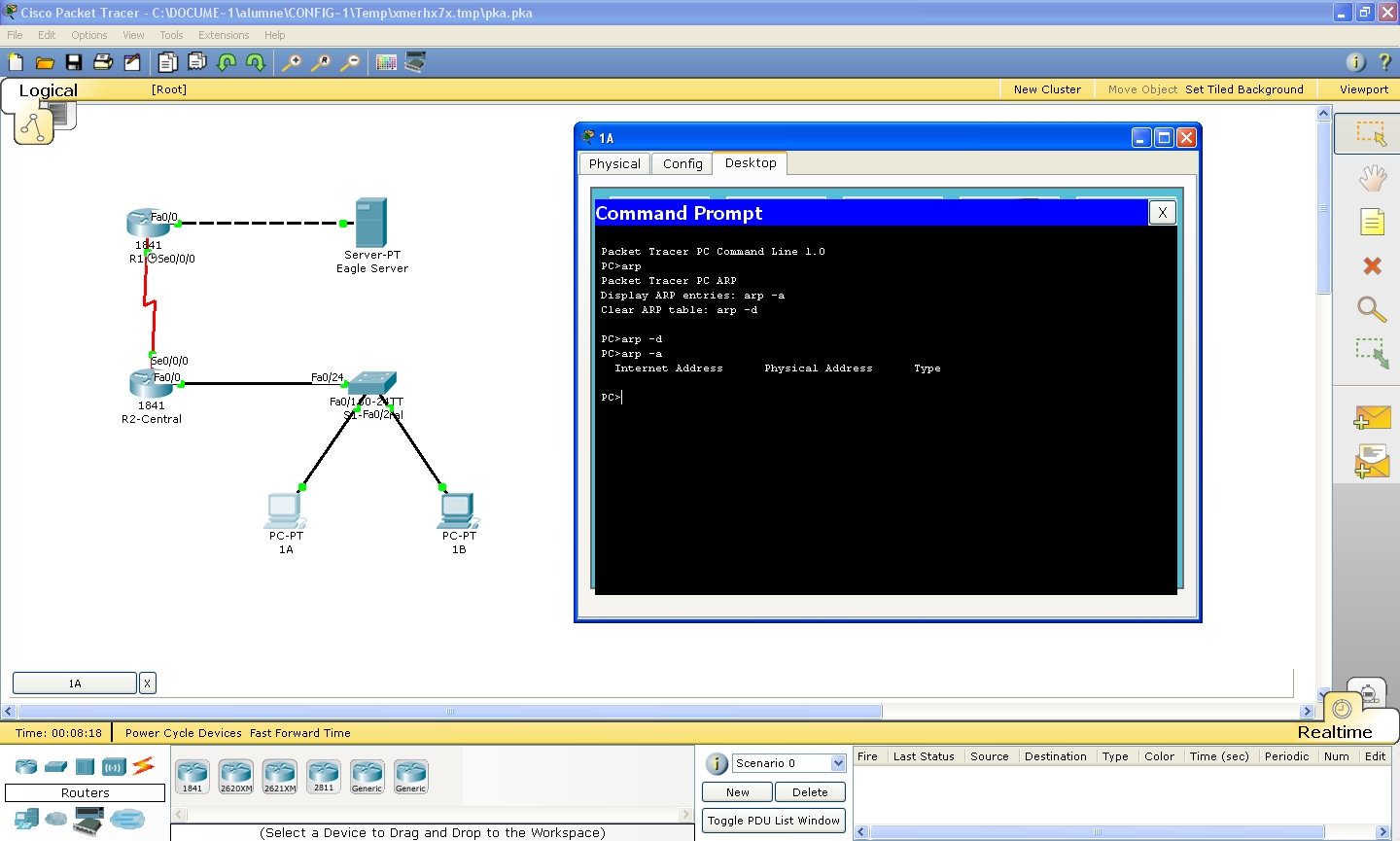Image resolution: width=1400 pixels, height=841 pixels.
Task: Click the Toggle PDU List Window button
Action: (773, 821)
